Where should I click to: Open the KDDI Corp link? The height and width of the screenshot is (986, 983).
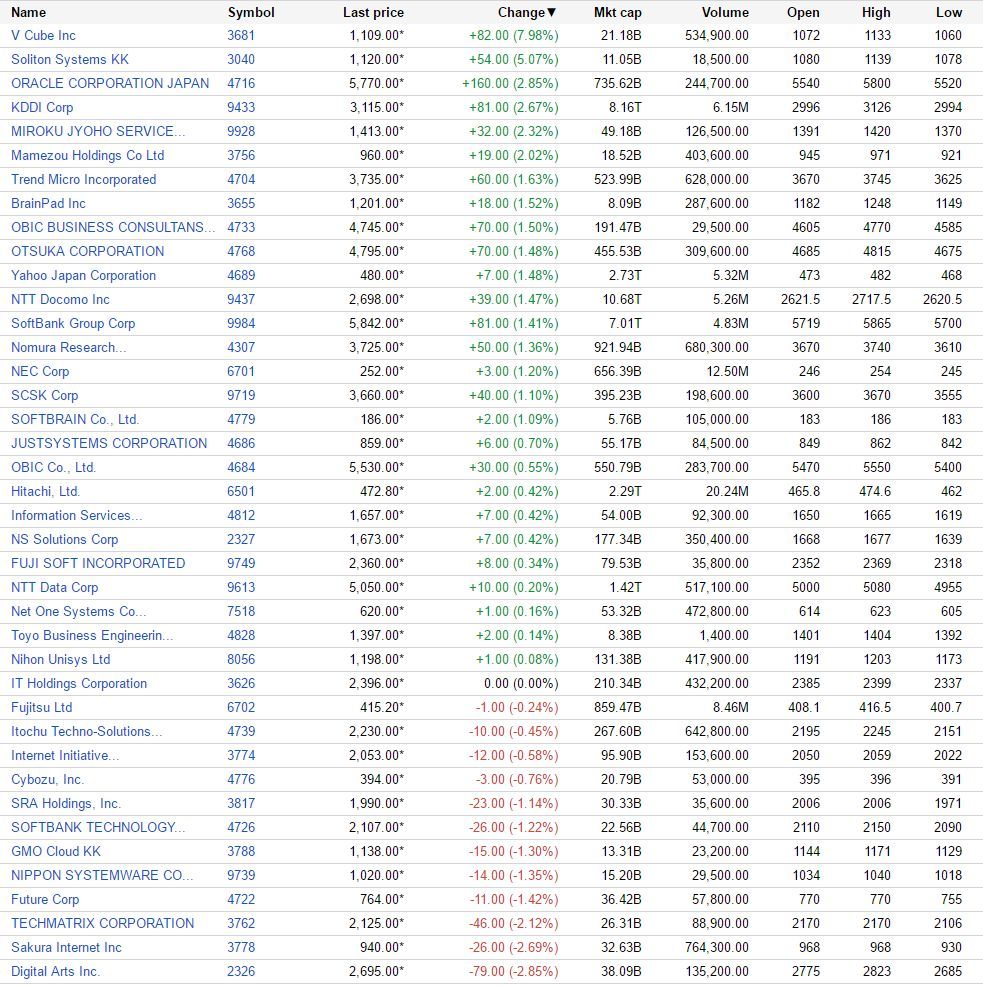tap(42, 107)
